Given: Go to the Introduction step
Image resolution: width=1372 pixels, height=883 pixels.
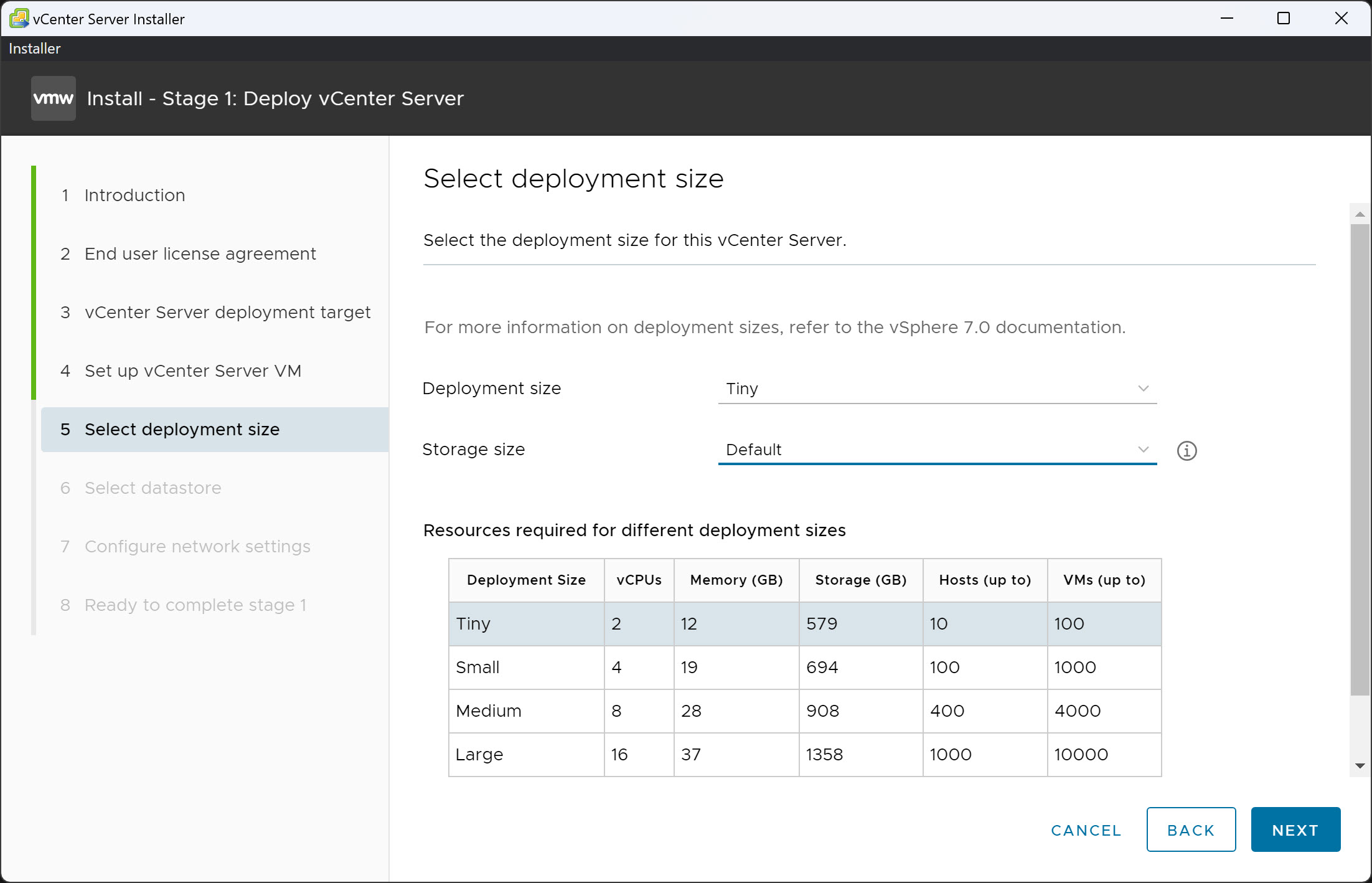Looking at the screenshot, I should (134, 195).
